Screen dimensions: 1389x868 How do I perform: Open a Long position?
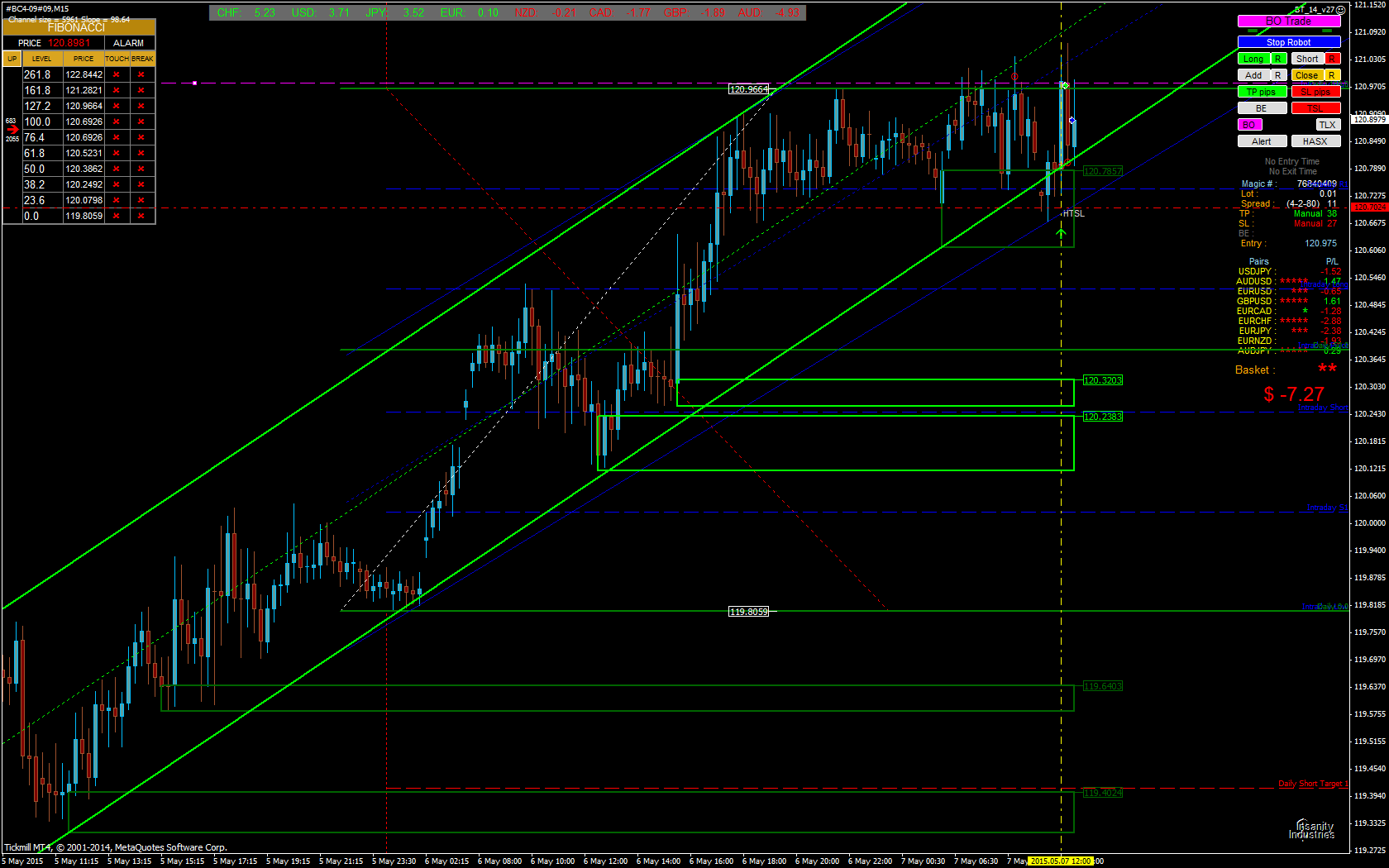1253,59
